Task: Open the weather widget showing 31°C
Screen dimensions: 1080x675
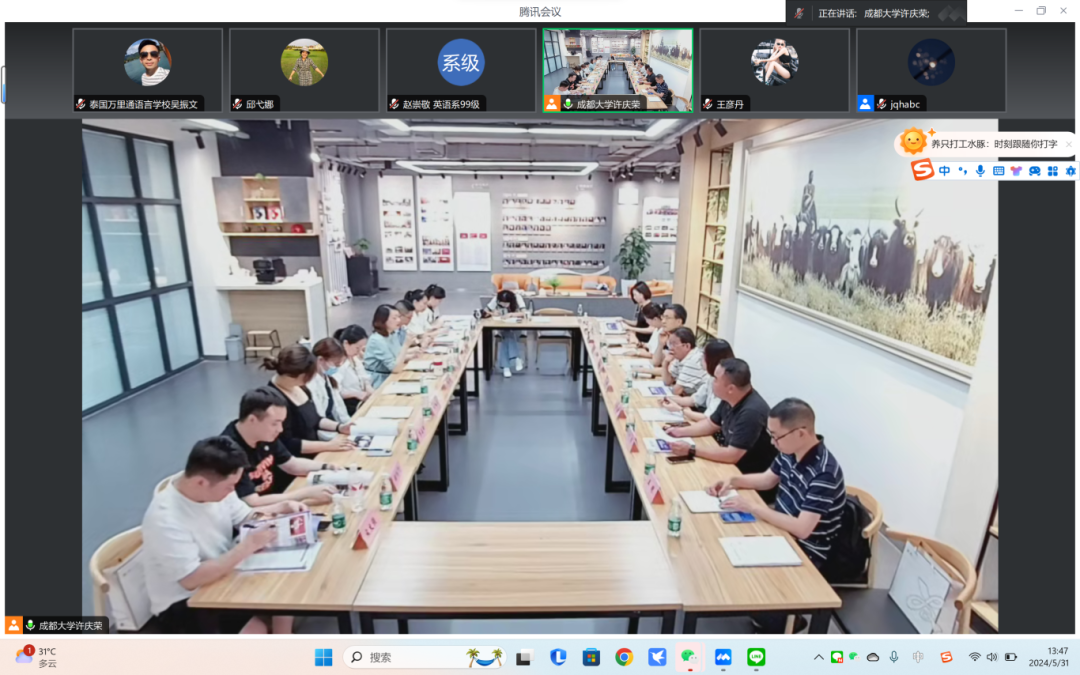Action: 38,656
